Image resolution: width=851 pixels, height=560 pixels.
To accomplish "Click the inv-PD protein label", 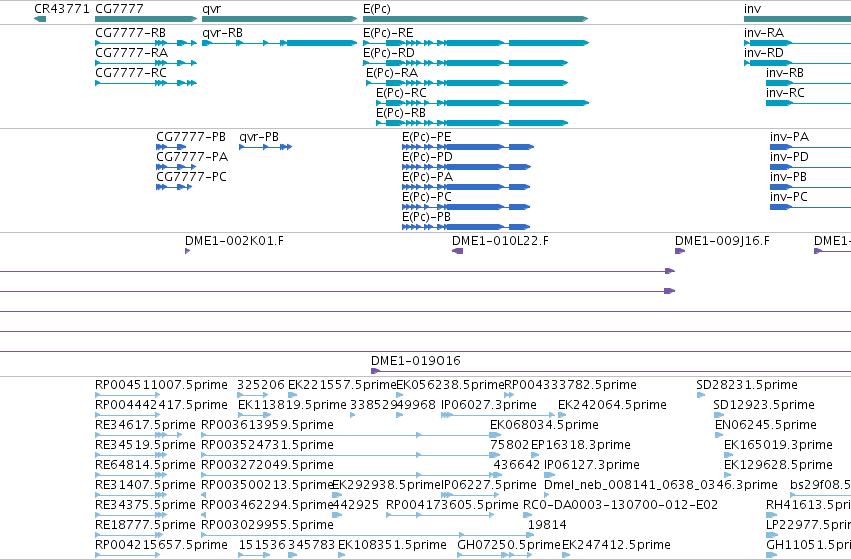I will coord(789,157).
